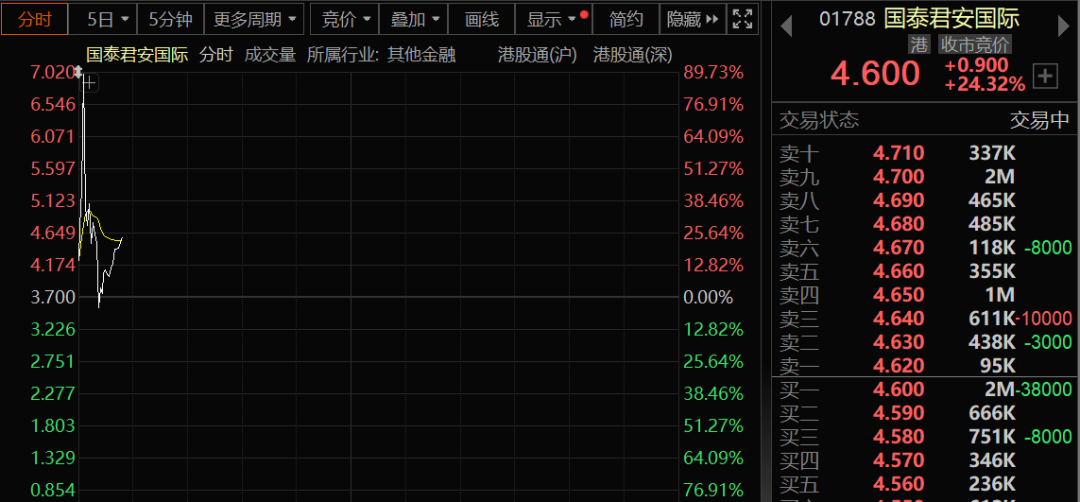Screen dimensions: 1080x502
Task: Go to the next stock with right arrow
Action: [1063, 28]
